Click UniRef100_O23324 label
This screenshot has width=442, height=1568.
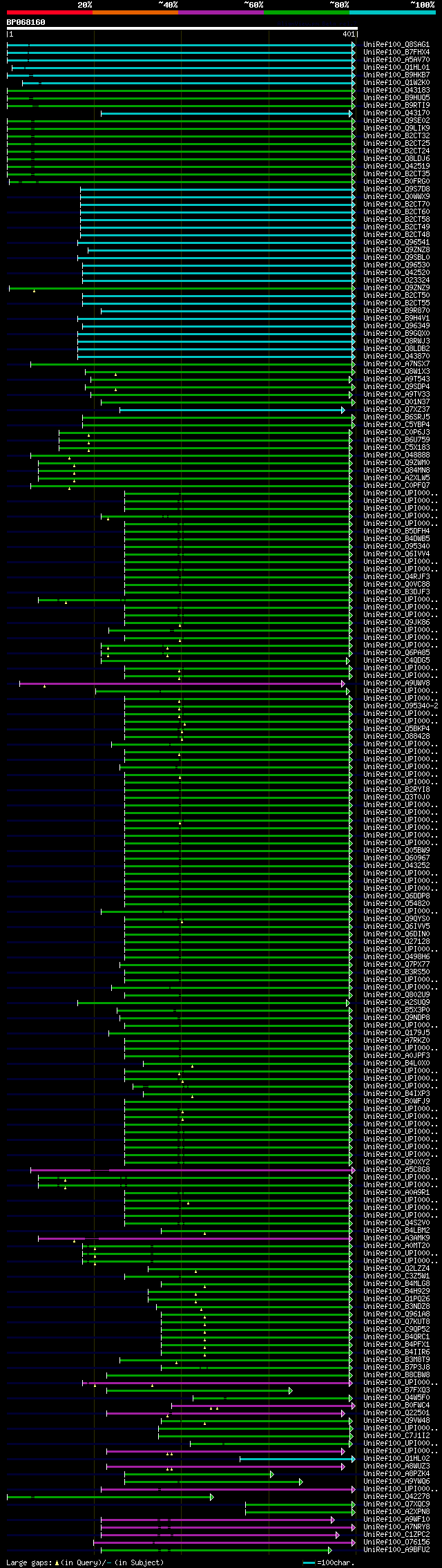click(x=396, y=281)
